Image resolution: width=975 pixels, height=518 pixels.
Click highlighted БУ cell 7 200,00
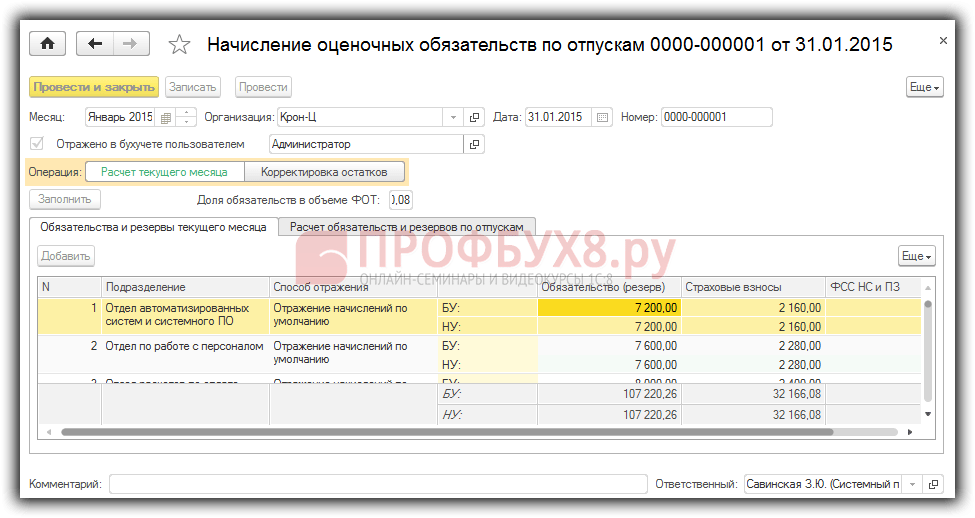[609, 308]
